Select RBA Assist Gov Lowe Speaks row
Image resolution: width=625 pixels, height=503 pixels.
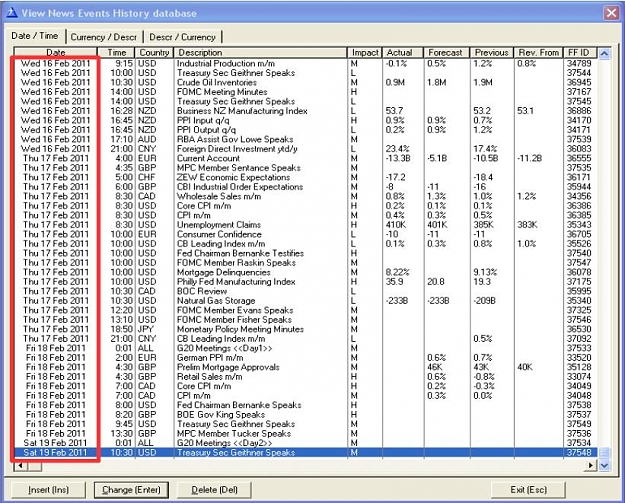[305, 140]
